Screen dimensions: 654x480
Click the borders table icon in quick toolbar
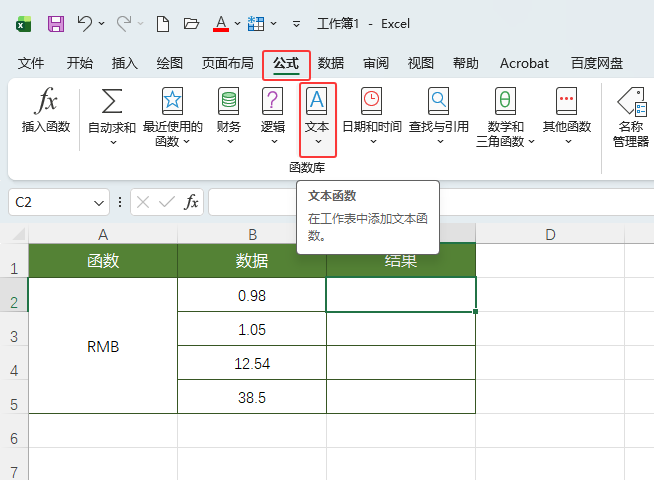tap(256, 24)
